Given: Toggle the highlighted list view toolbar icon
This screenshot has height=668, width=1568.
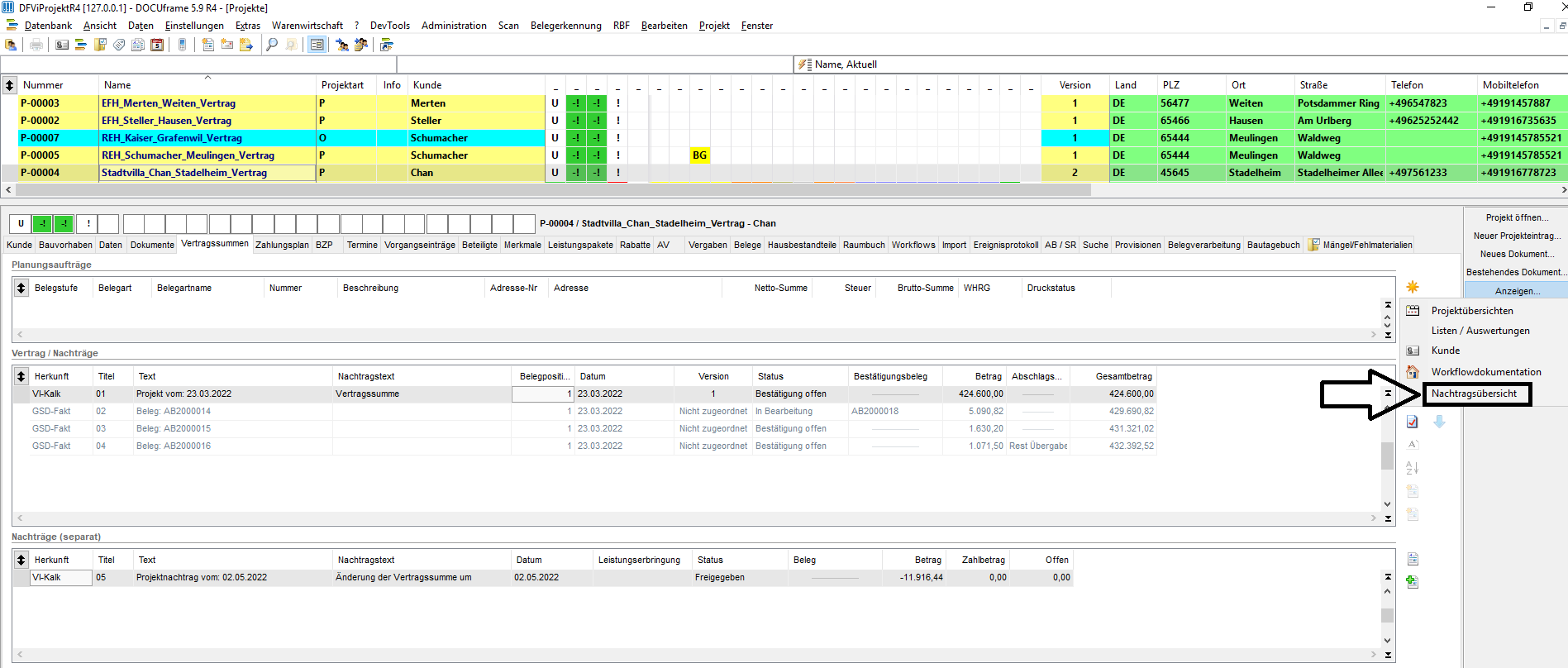Looking at the screenshot, I should tap(317, 45).
